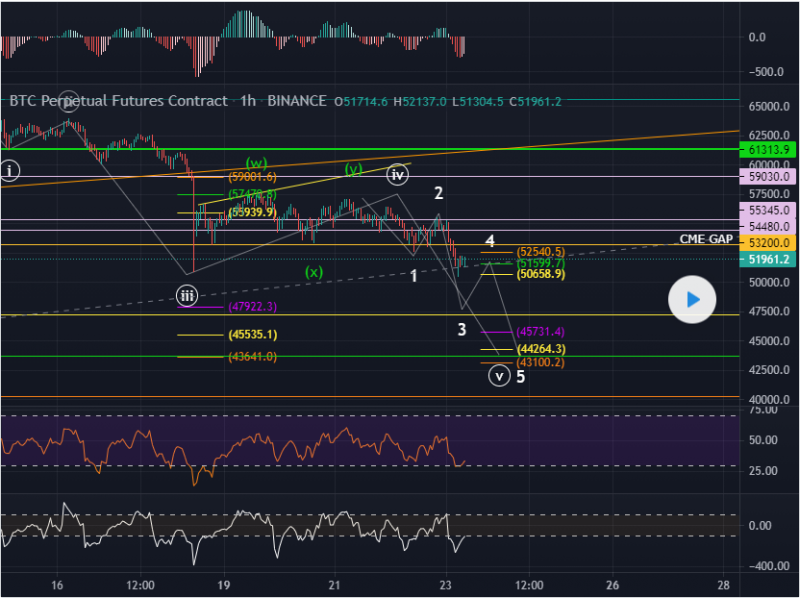The width and height of the screenshot is (800, 598).
Task: Click the green (y) wave label
Action: 354,169
